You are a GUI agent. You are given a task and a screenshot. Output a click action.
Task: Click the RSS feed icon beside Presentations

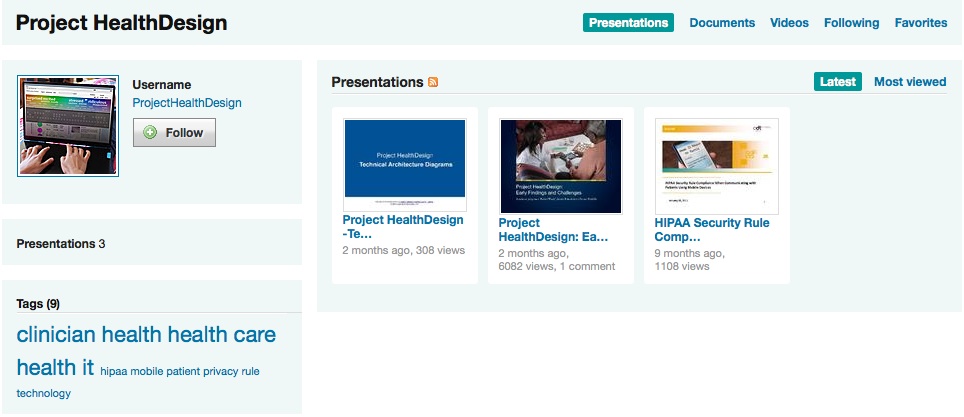pos(433,82)
